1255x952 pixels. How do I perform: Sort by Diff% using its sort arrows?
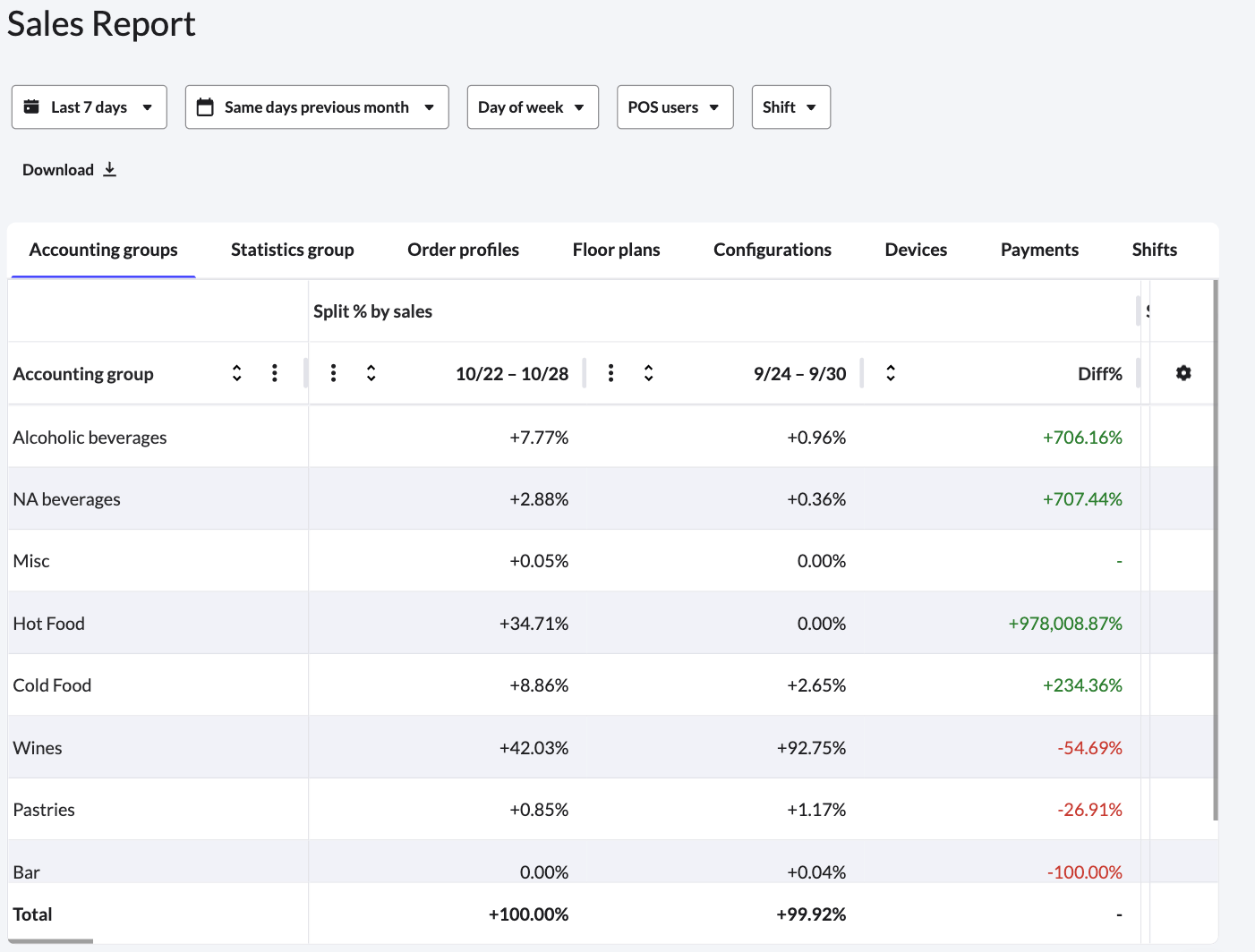pos(891,373)
